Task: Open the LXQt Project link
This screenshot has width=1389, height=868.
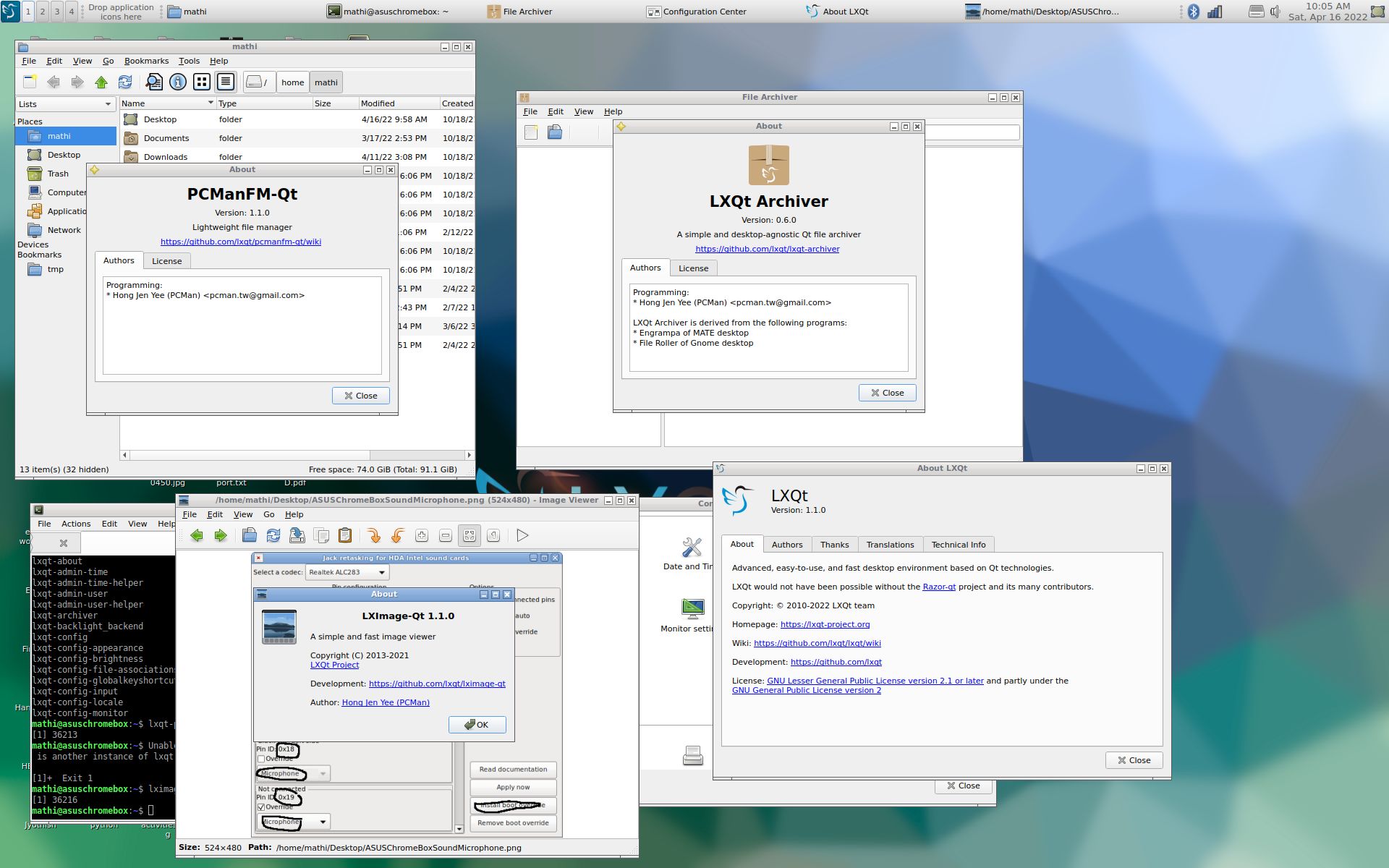Action: click(x=334, y=665)
